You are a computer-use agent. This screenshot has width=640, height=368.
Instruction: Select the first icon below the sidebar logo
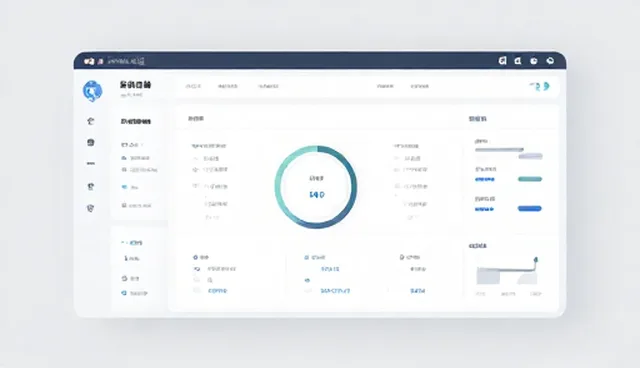91,121
